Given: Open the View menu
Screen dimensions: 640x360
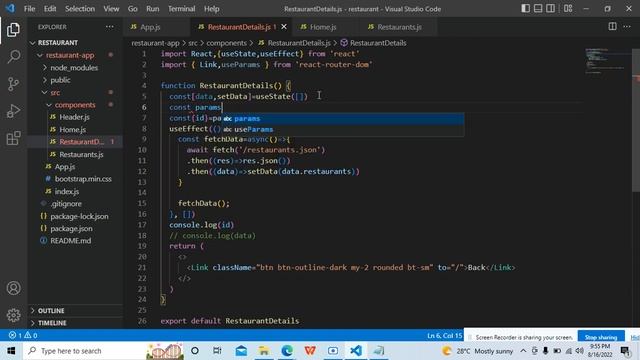Looking at the screenshot, I should (x=111, y=9).
